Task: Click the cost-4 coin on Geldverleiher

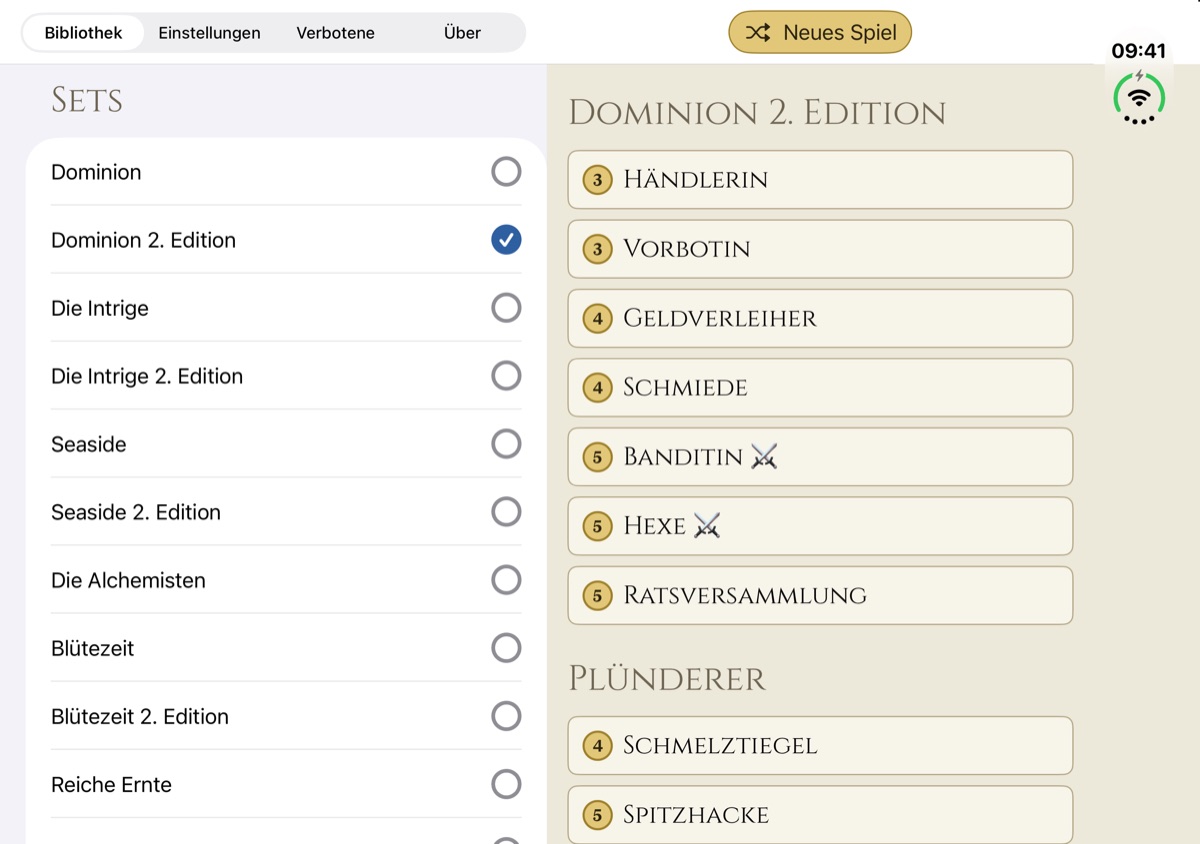Action: (598, 319)
